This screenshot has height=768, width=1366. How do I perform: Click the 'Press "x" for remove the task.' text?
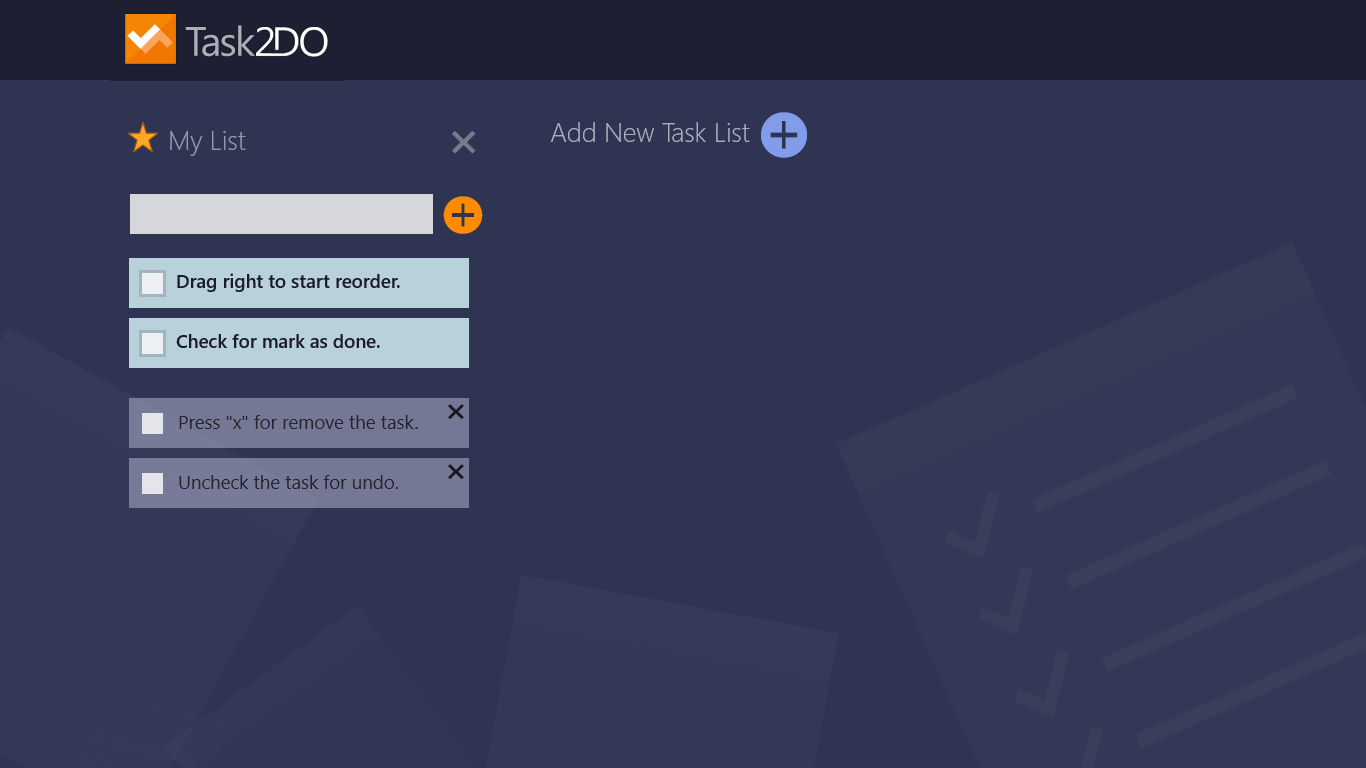(298, 423)
